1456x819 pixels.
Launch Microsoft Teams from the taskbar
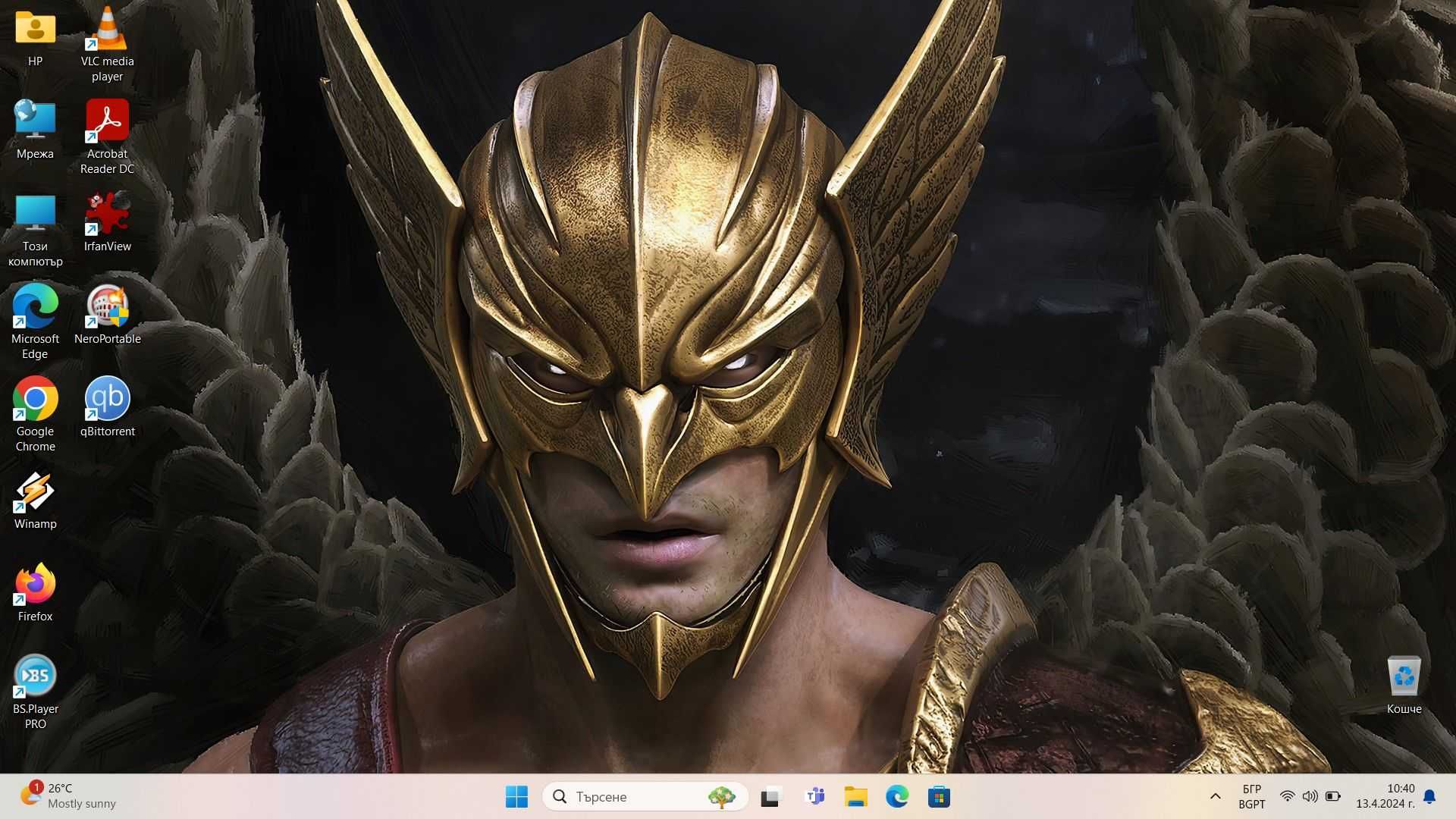[815, 797]
